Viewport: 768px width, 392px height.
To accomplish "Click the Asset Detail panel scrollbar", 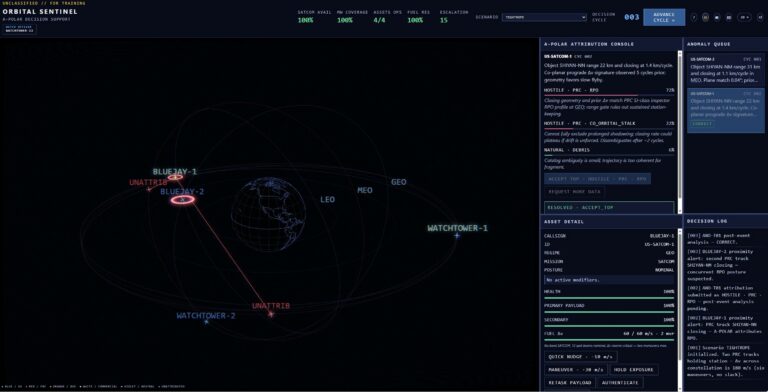I will pyautogui.click(x=679, y=309).
